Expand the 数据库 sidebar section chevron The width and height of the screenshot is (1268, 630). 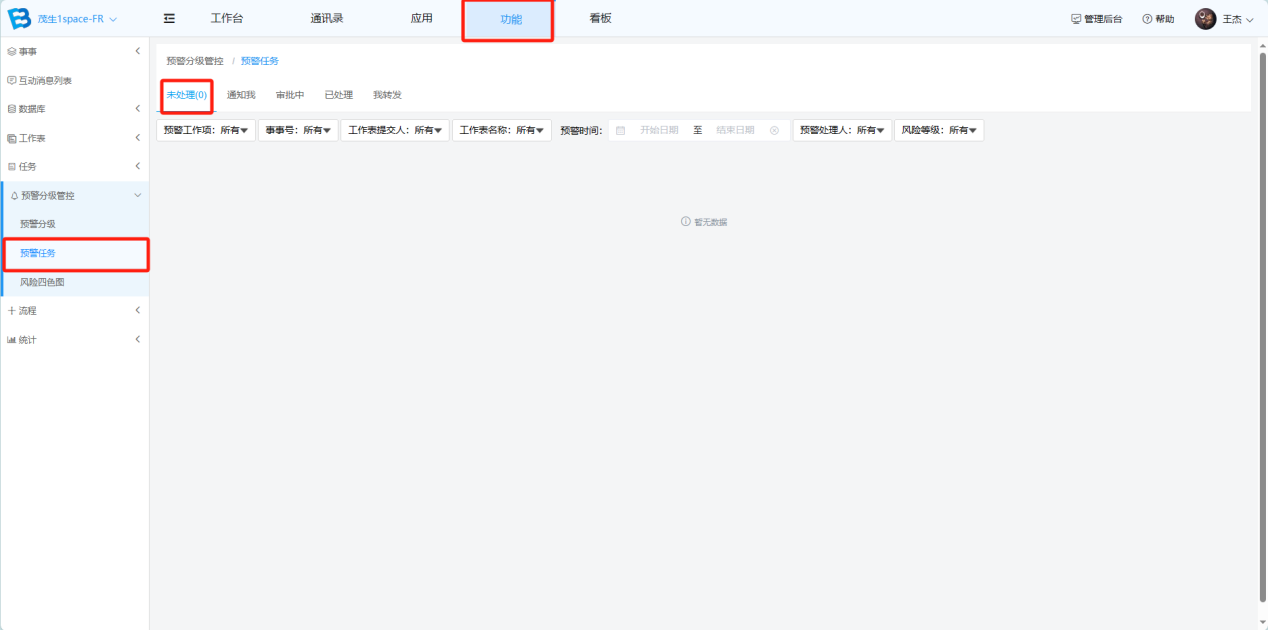point(137,109)
